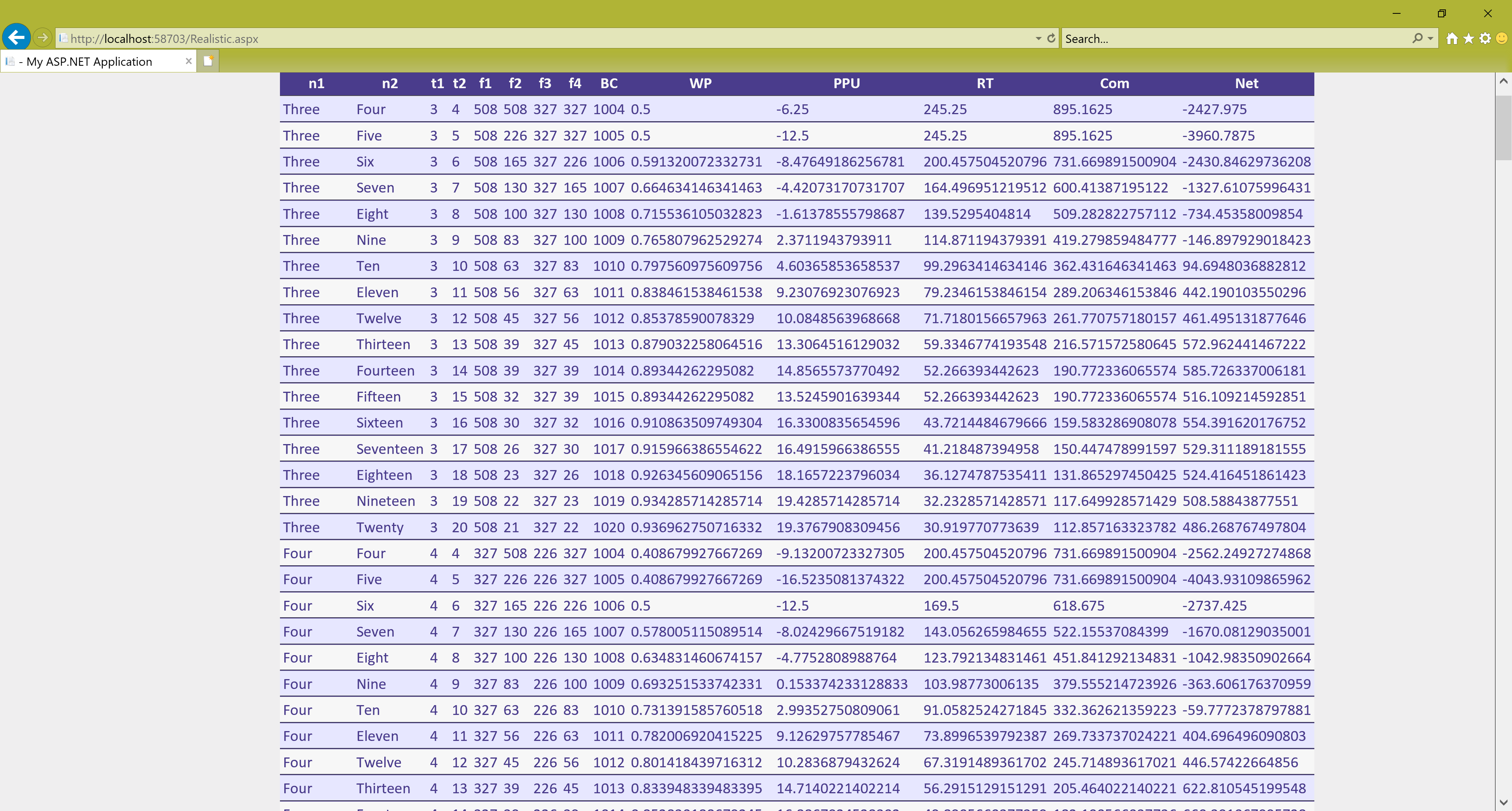Click PPU value -1.61378555798687
1512x811 pixels.
tap(840, 214)
